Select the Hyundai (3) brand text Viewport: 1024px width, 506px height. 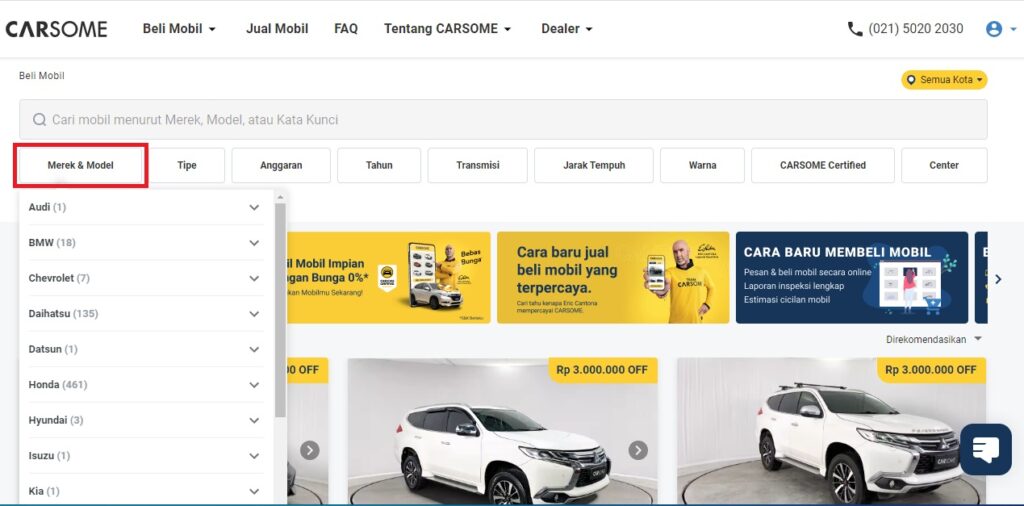point(56,420)
